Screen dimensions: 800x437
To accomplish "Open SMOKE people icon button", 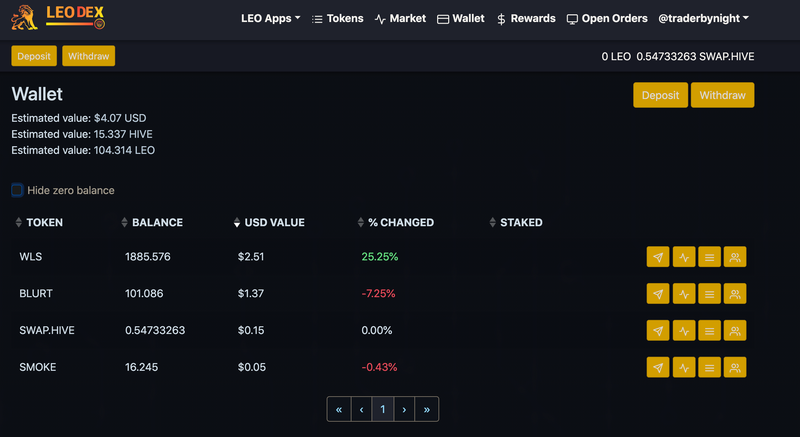I will click(735, 367).
